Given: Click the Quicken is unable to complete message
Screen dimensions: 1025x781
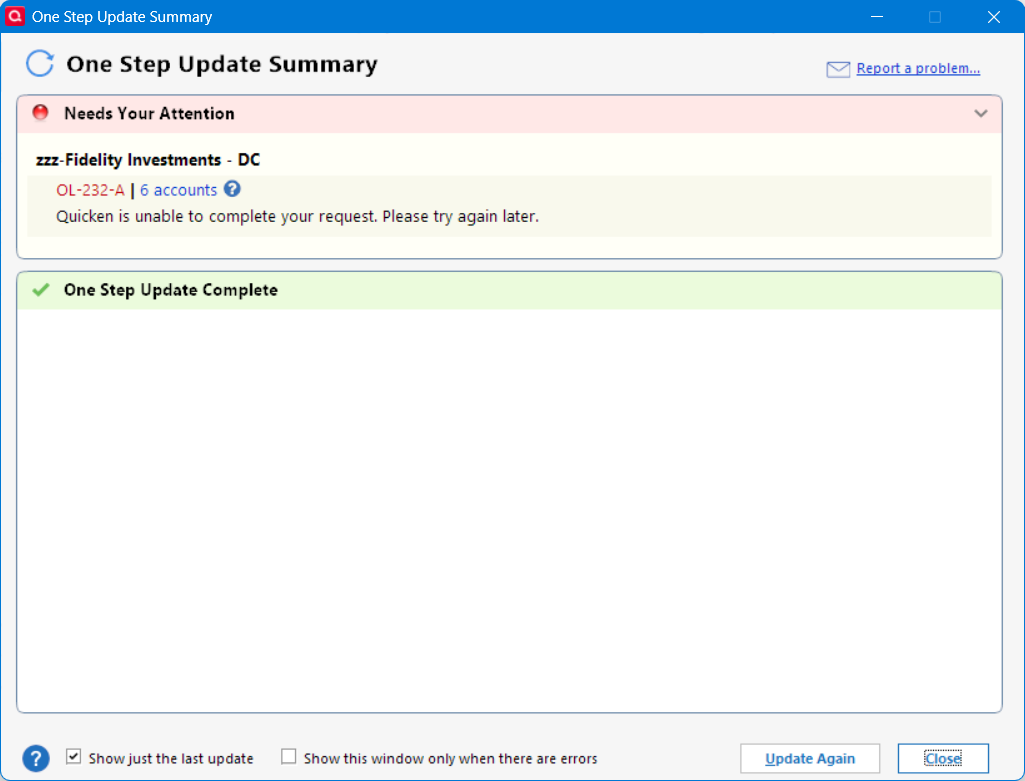Looking at the screenshot, I should (297, 216).
